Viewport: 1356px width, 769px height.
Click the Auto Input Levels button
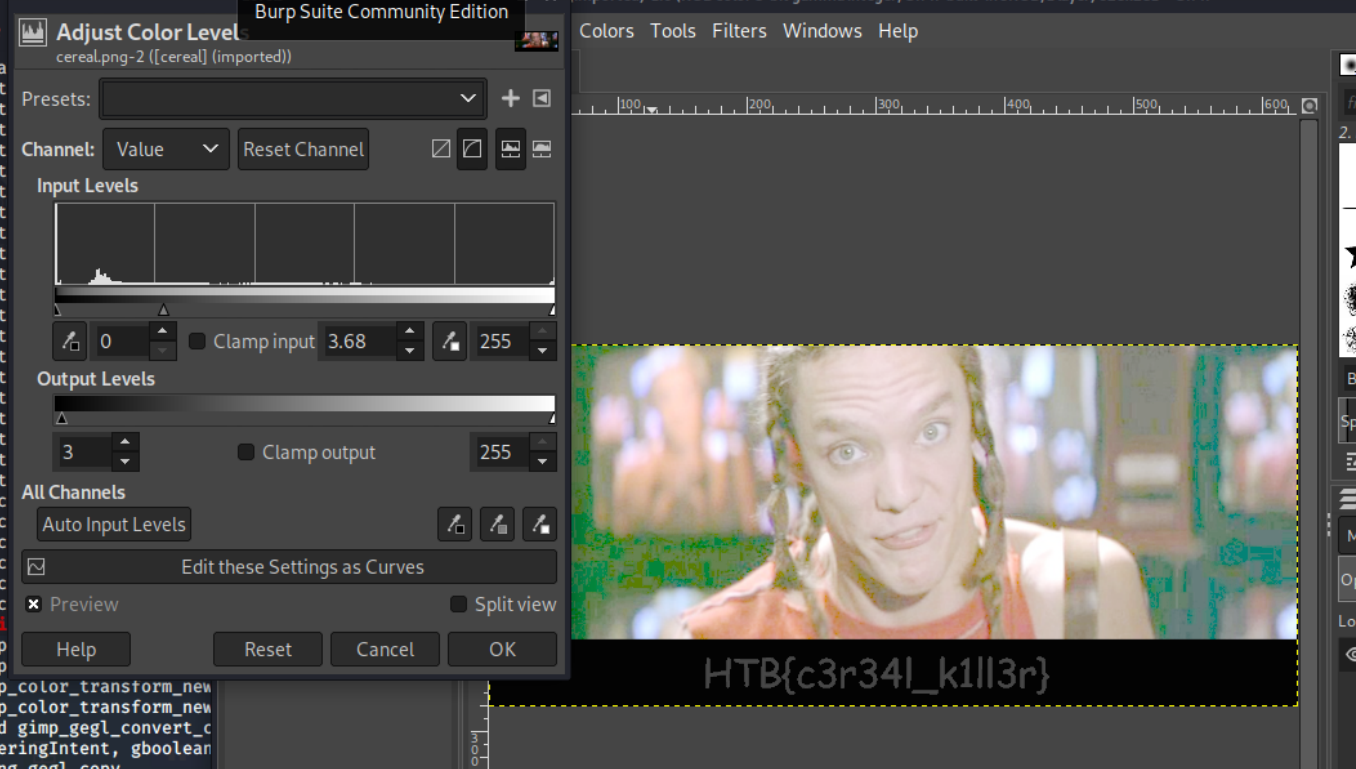click(x=114, y=524)
